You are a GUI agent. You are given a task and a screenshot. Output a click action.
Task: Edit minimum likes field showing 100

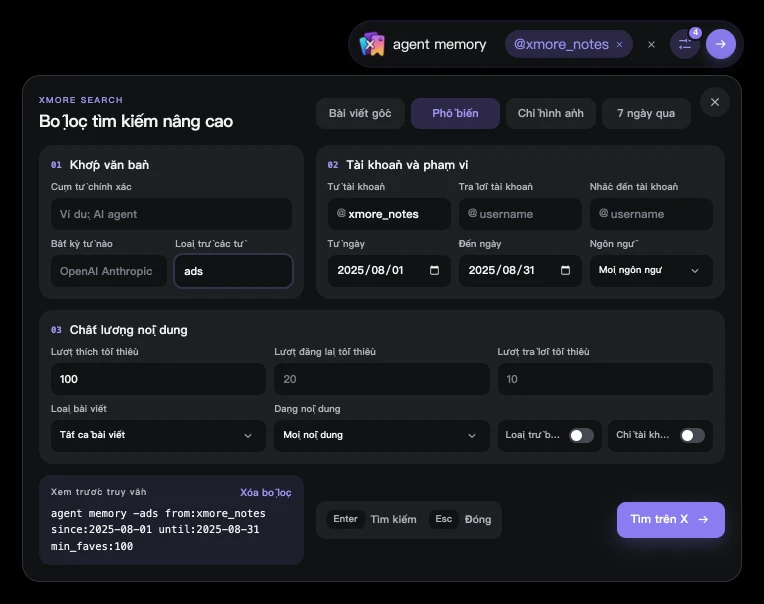[158, 379]
